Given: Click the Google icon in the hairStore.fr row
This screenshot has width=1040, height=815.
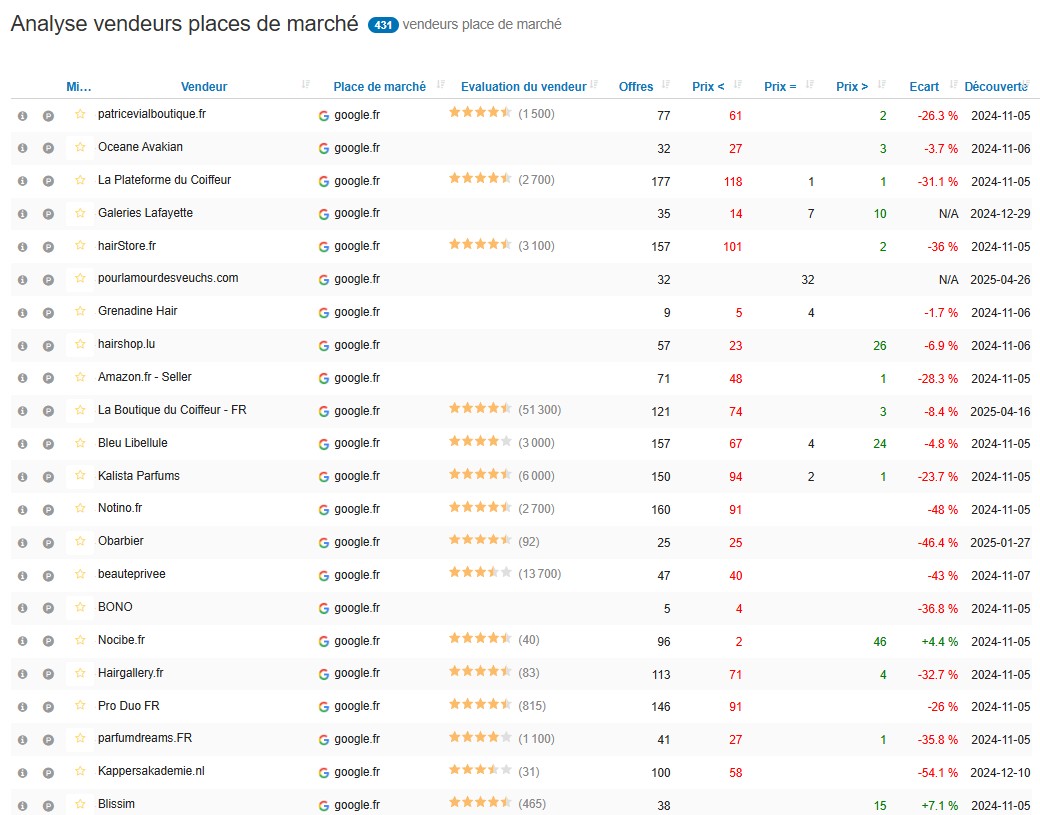Looking at the screenshot, I should coord(324,247).
